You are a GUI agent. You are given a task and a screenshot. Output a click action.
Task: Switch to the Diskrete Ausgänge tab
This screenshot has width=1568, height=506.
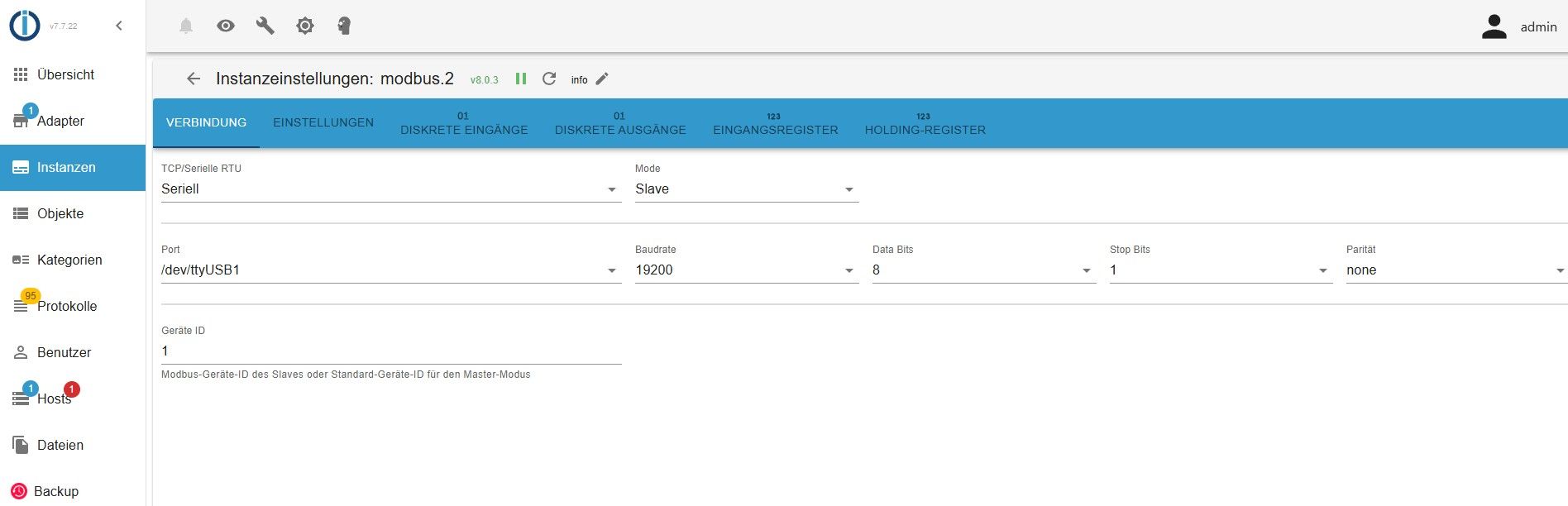(x=620, y=122)
